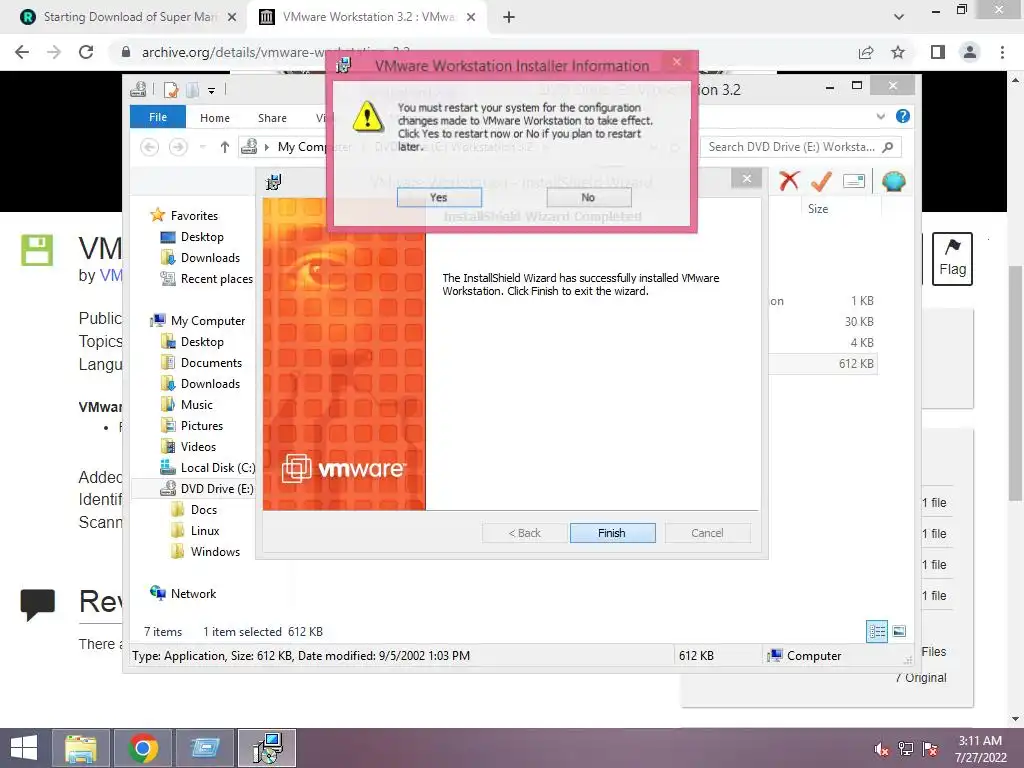Open the Share ribbon tab in Explorer
The image size is (1024, 768).
click(x=272, y=118)
